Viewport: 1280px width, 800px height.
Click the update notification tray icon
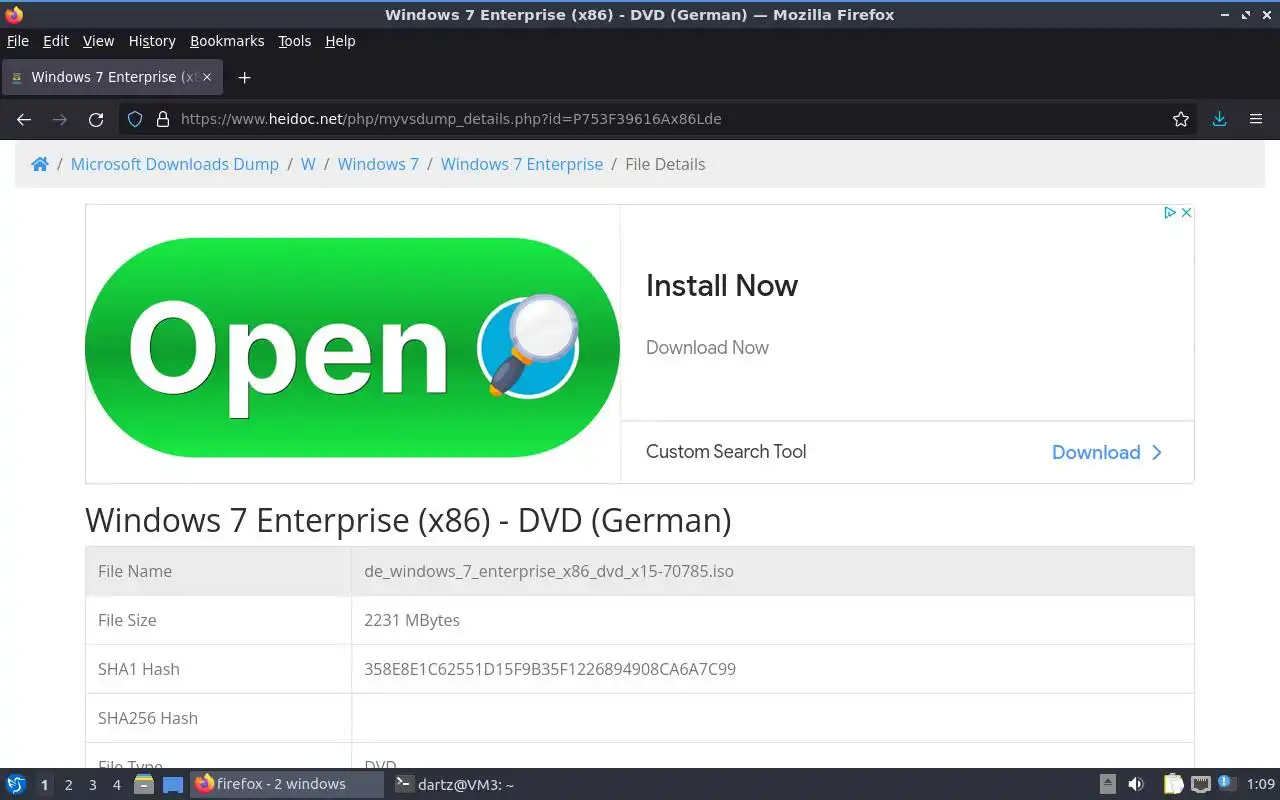pyautogui.click(x=1226, y=784)
